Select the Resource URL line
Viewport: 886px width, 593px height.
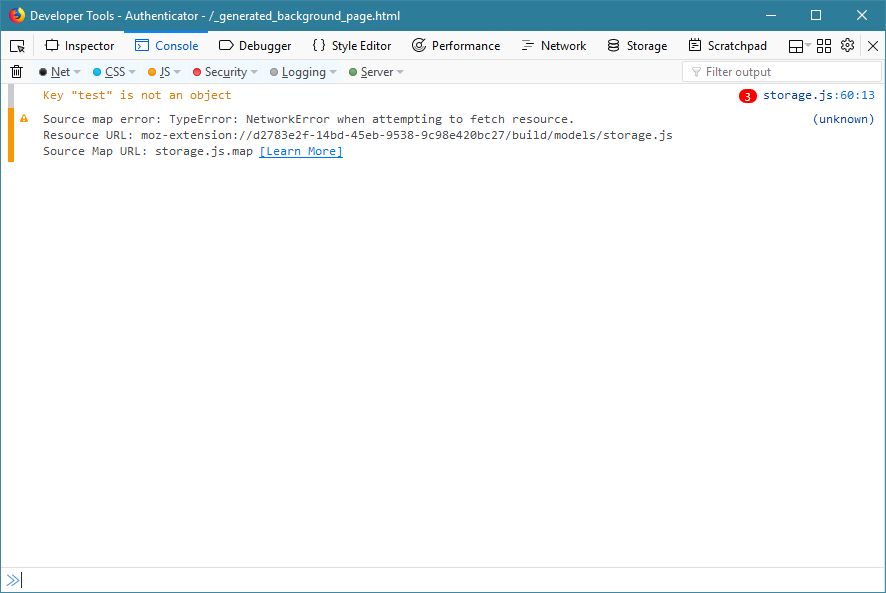pyautogui.click(x=358, y=135)
